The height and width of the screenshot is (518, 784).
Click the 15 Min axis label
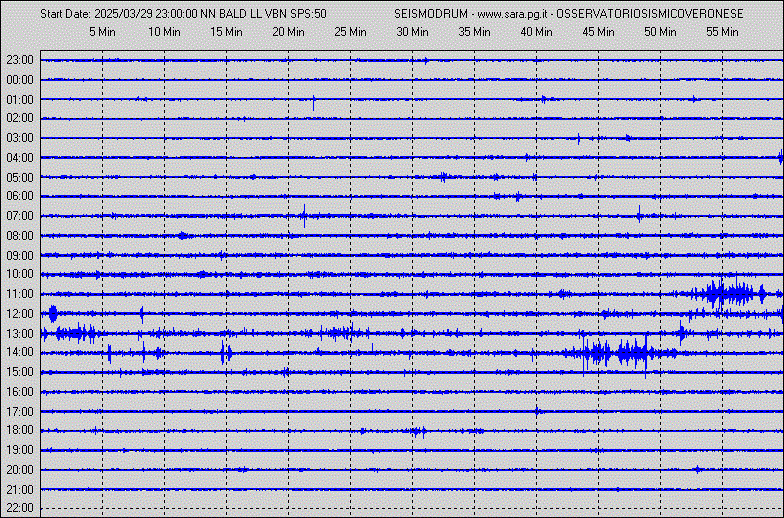tap(226, 32)
